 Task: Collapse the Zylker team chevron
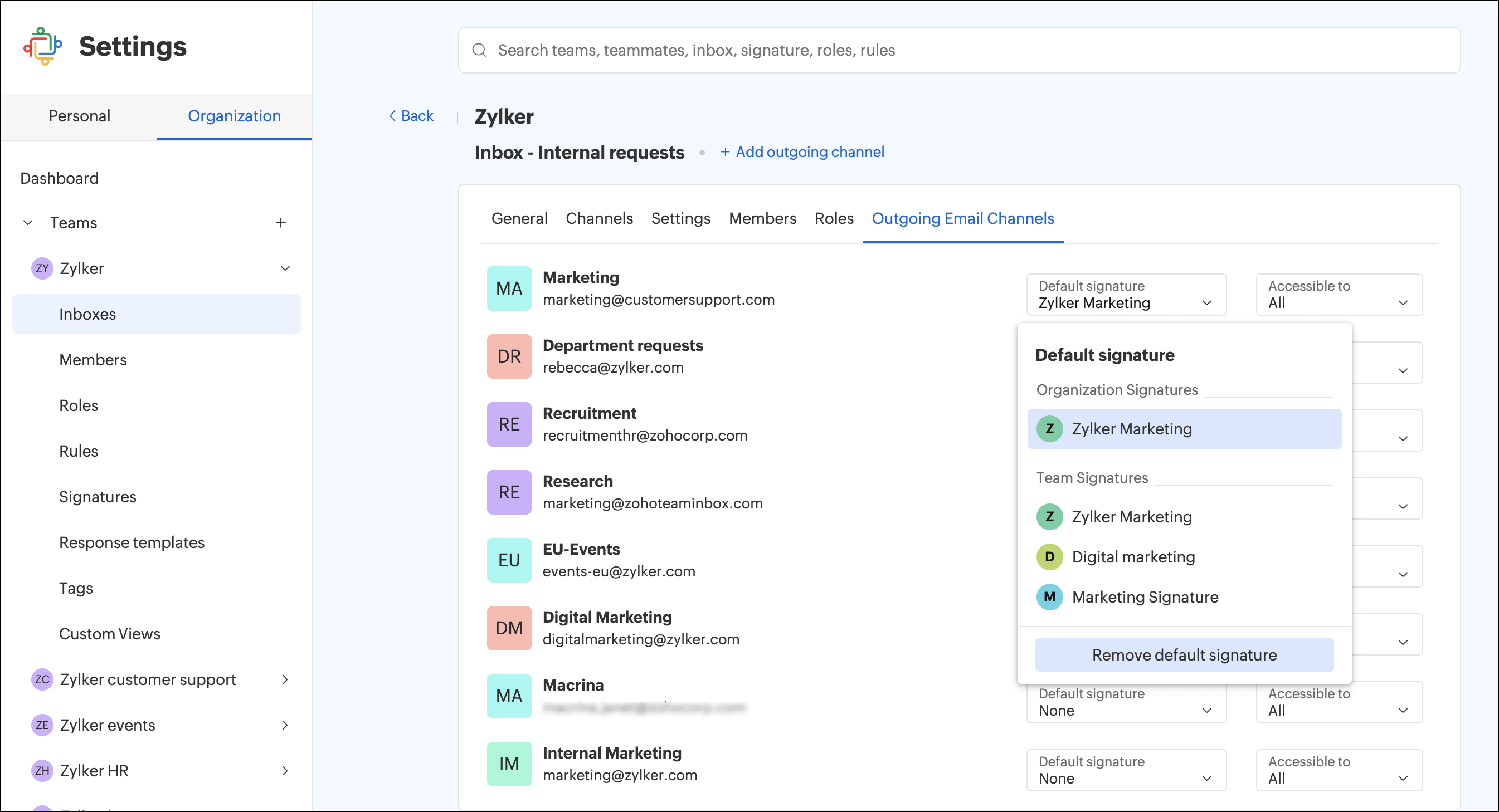285,268
